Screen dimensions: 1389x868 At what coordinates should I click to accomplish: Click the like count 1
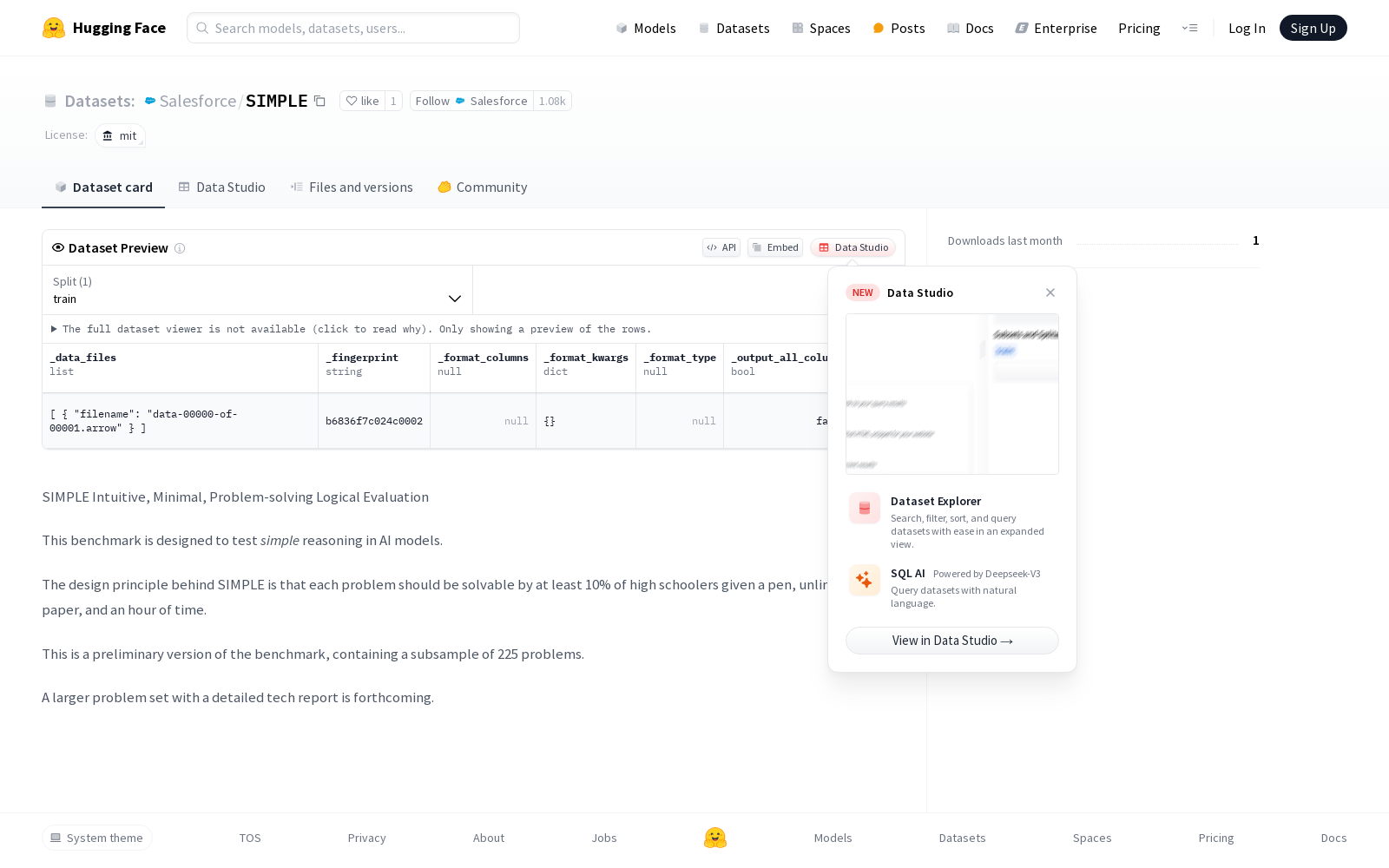pyautogui.click(x=393, y=101)
